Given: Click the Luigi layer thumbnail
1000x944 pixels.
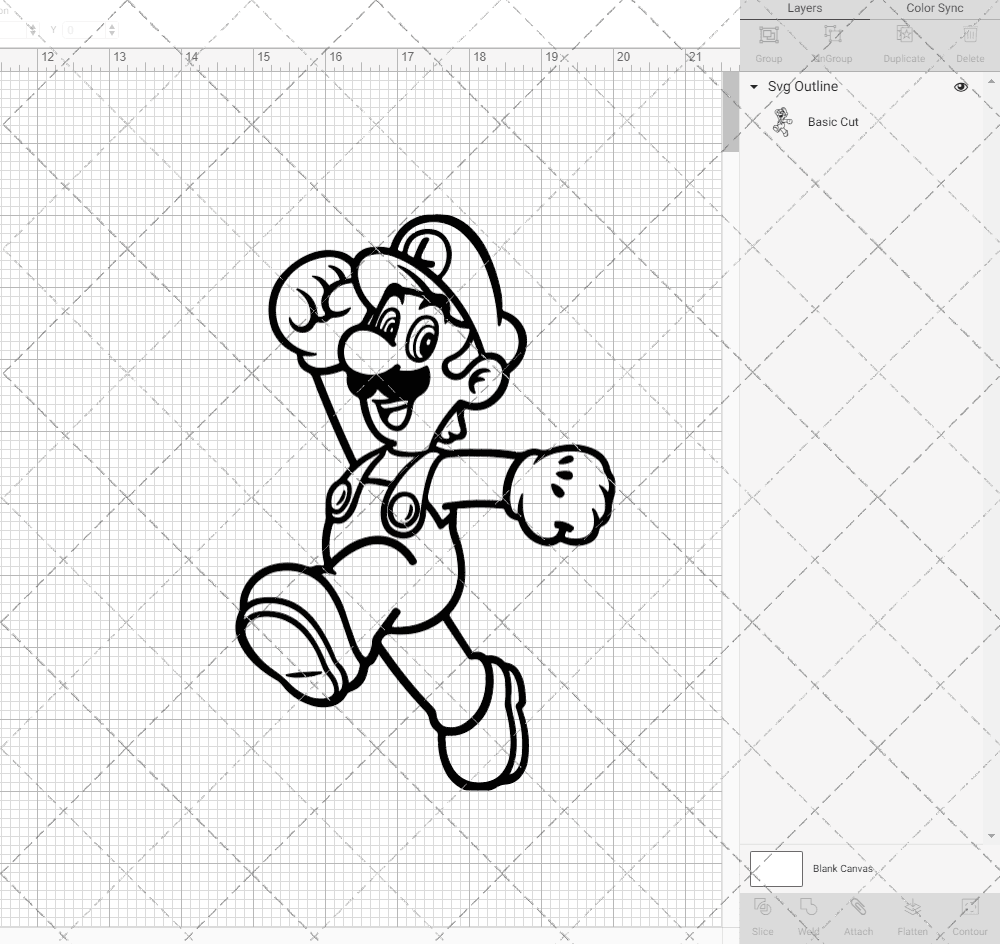Looking at the screenshot, I should [x=781, y=121].
